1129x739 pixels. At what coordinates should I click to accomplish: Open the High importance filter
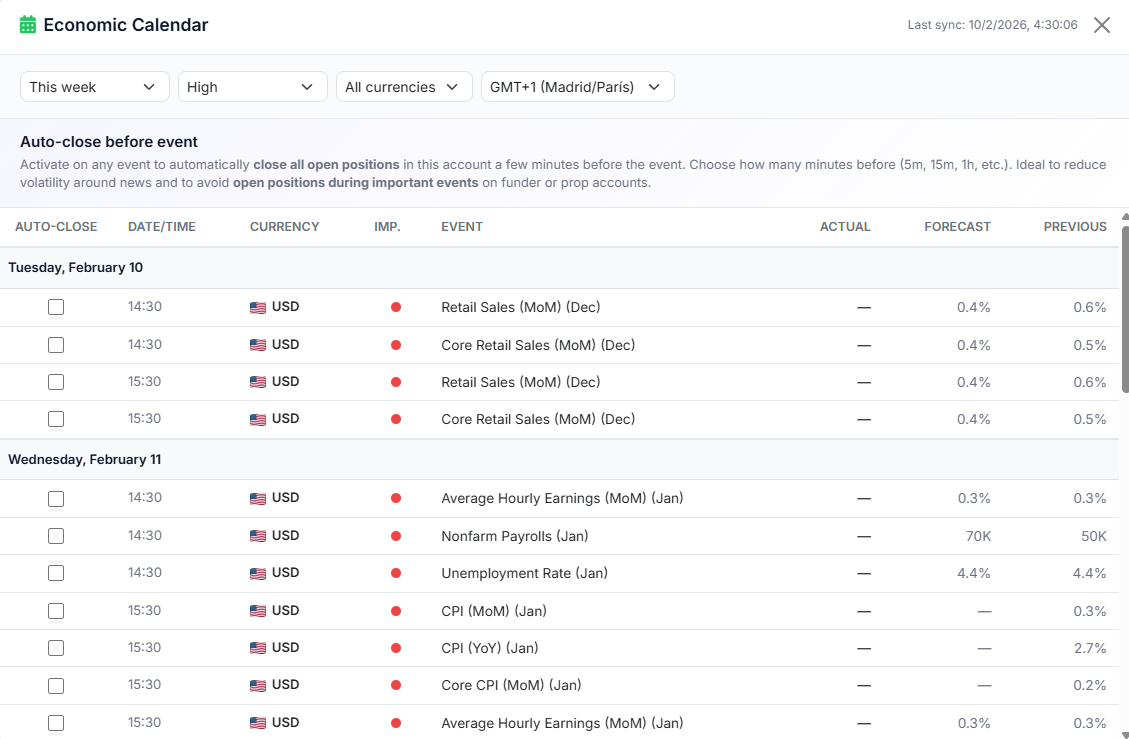click(x=252, y=86)
